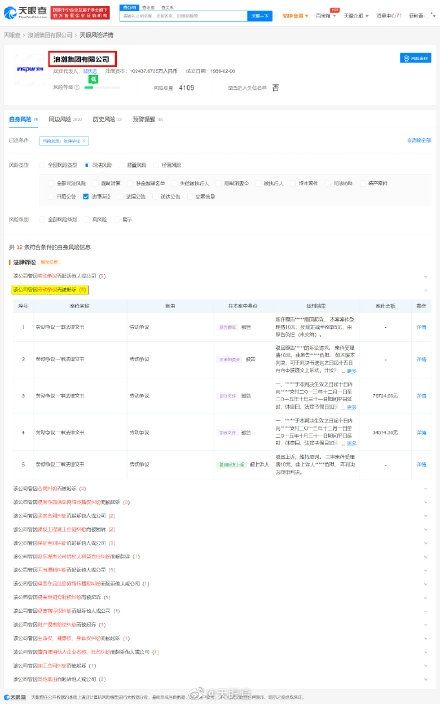This screenshot has height=704, width=440.
Task: Click the help icon next to 风险等级
Action: pos(77,87)
